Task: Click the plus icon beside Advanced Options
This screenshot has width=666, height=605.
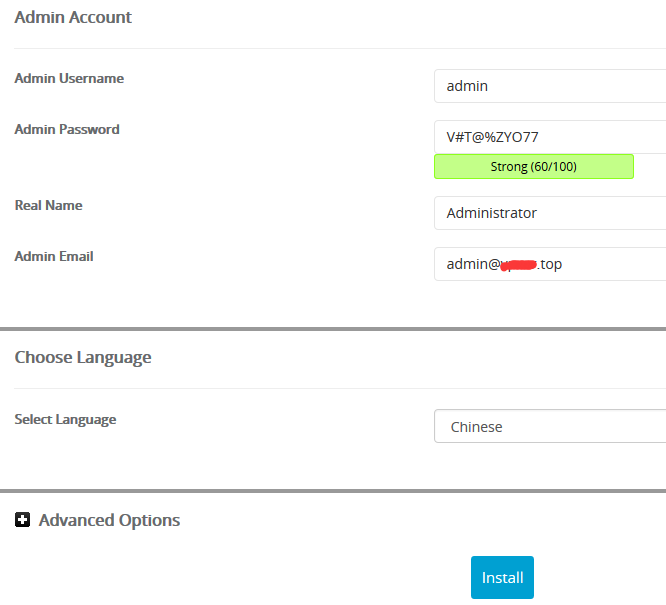Action: [x=23, y=520]
